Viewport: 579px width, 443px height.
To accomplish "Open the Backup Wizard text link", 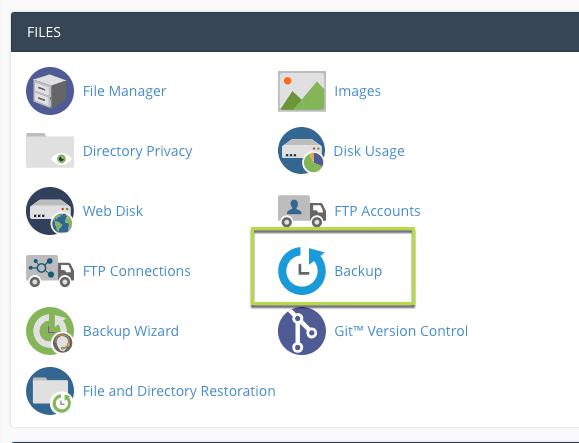I will tap(131, 331).
